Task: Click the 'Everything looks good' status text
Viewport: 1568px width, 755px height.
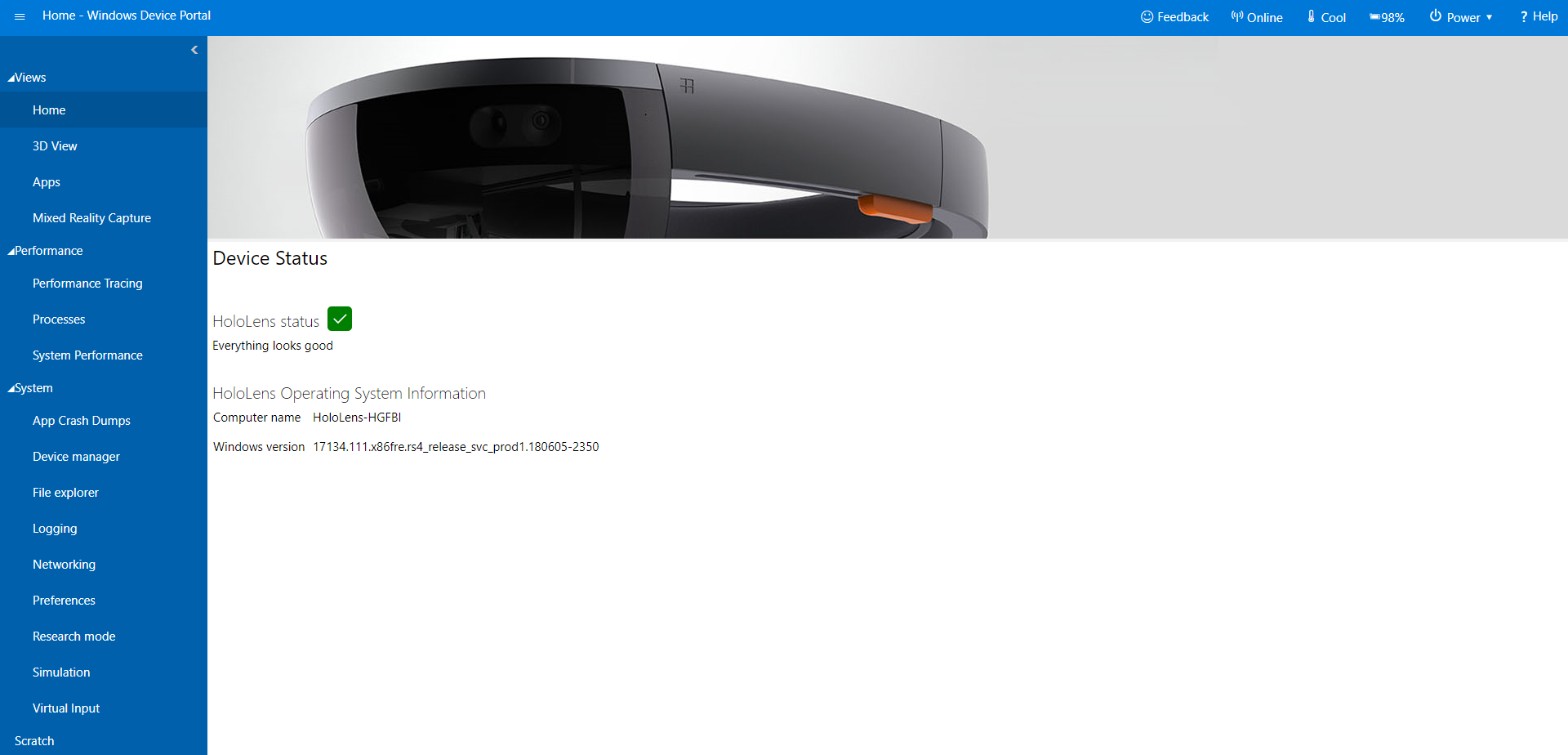Action: (273, 346)
